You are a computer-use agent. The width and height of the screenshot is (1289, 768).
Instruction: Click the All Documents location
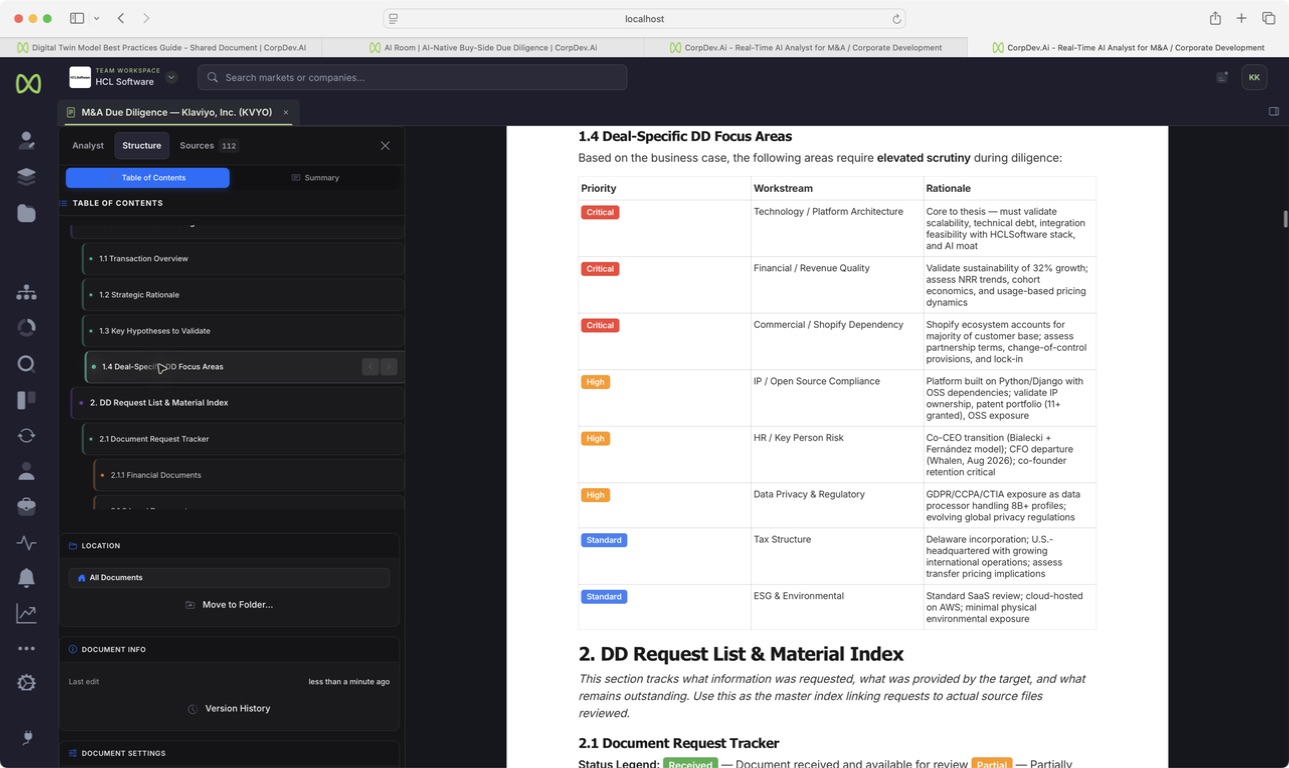(x=229, y=578)
